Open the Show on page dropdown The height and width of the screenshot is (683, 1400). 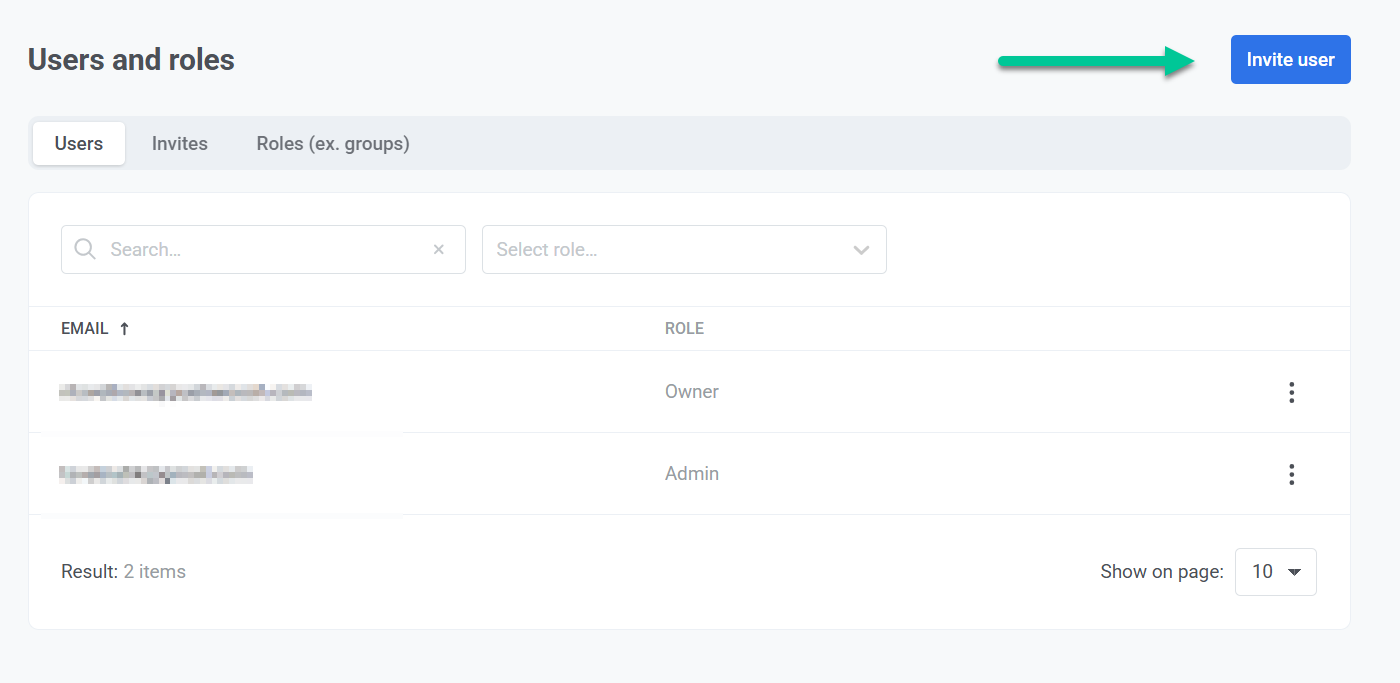click(1275, 572)
